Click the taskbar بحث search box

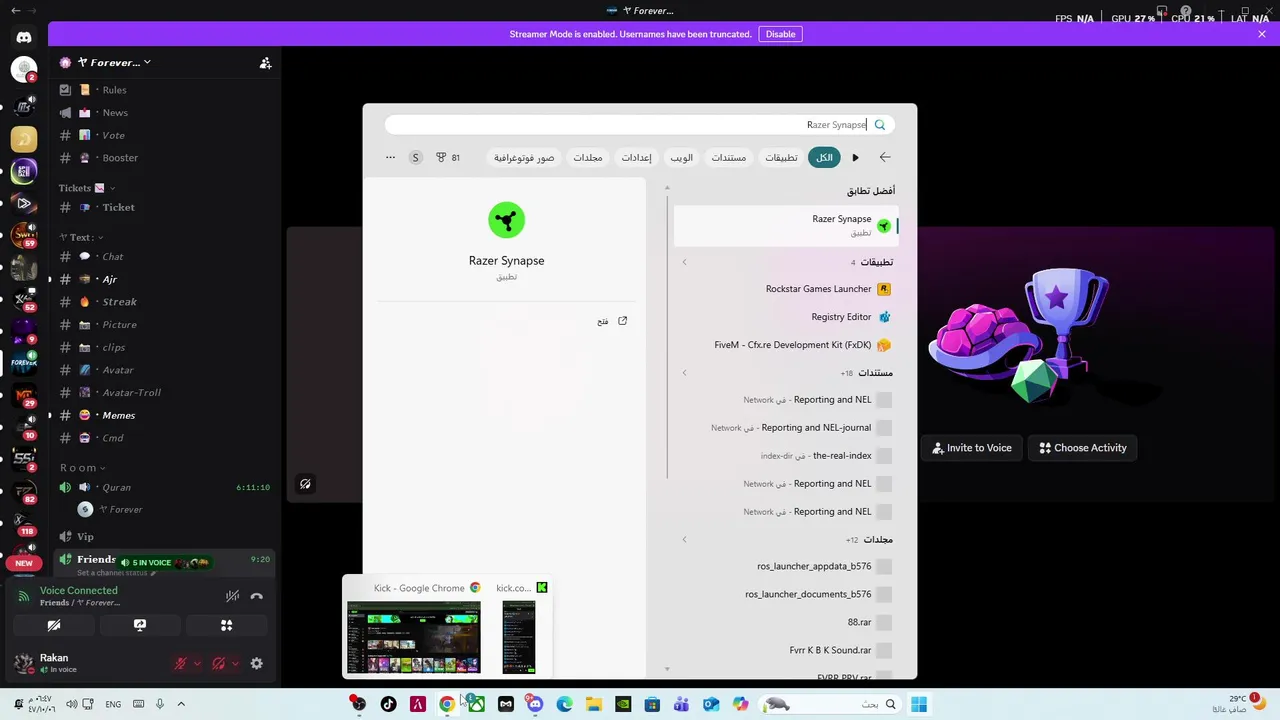click(x=829, y=704)
